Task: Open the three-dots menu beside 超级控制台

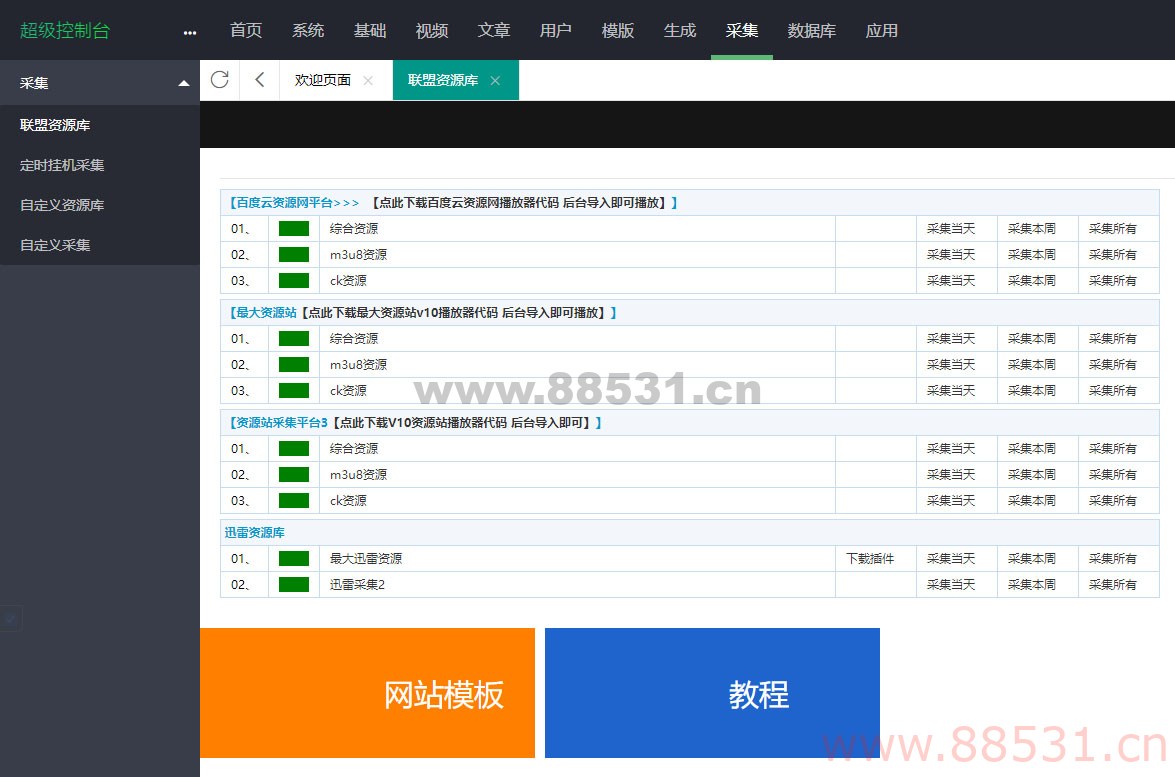Action: coord(190,32)
